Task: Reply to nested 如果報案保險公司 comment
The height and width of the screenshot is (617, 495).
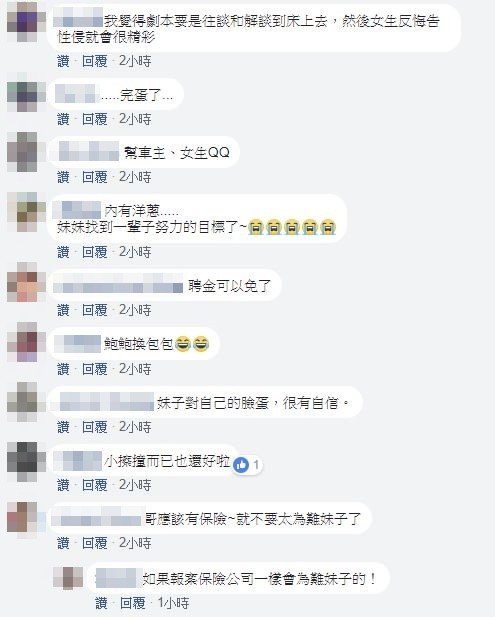Action: click(x=133, y=603)
